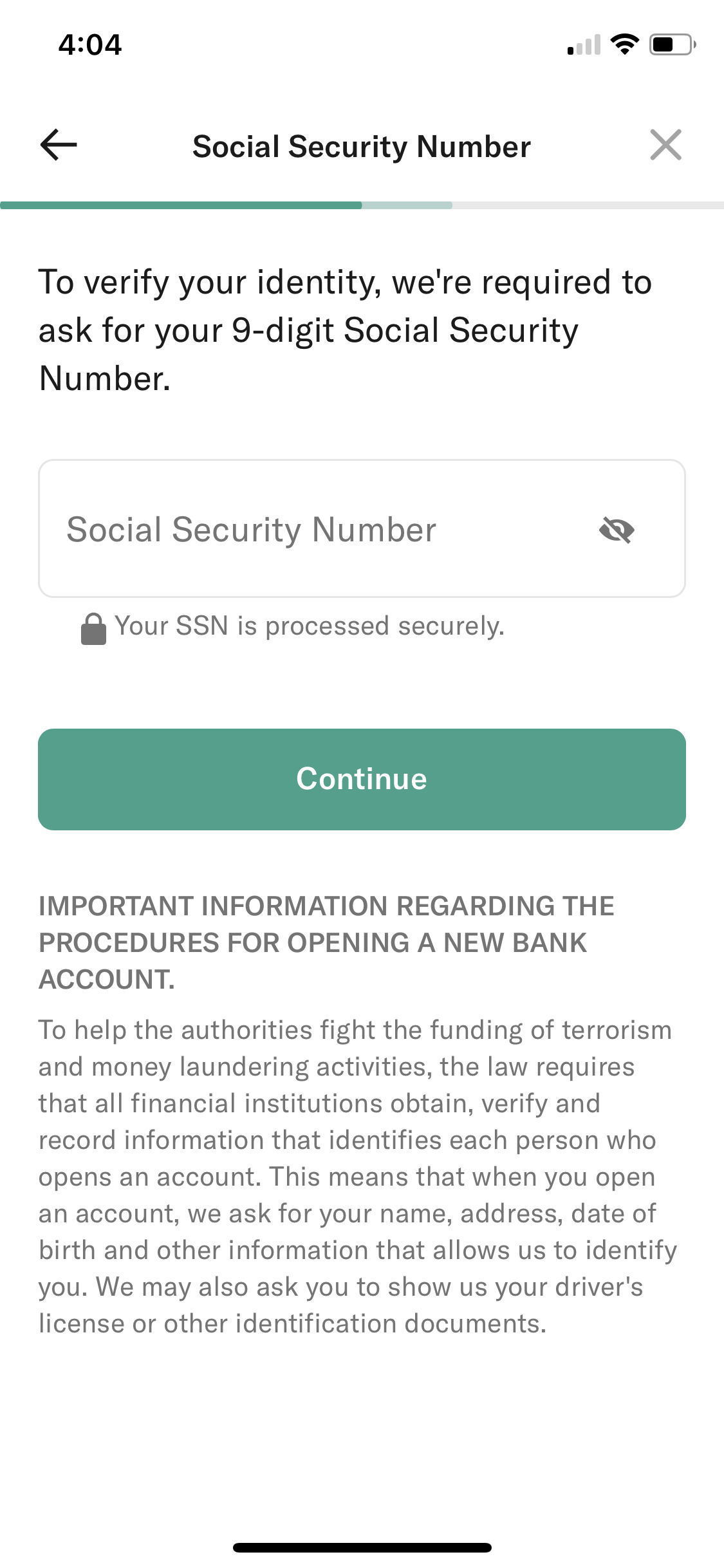This screenshot has width=724, height=1568.
Task: Go back using the left arrow icon
Action: click(x=59, y=145)
